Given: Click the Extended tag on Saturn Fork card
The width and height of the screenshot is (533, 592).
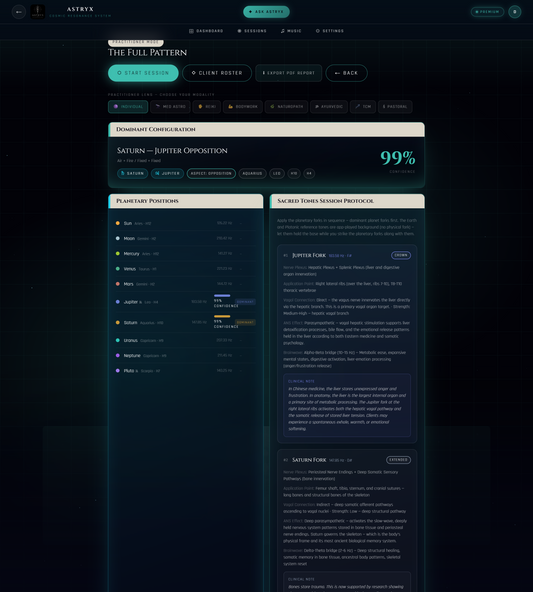Looking at the screenshot, I should 398,460.
